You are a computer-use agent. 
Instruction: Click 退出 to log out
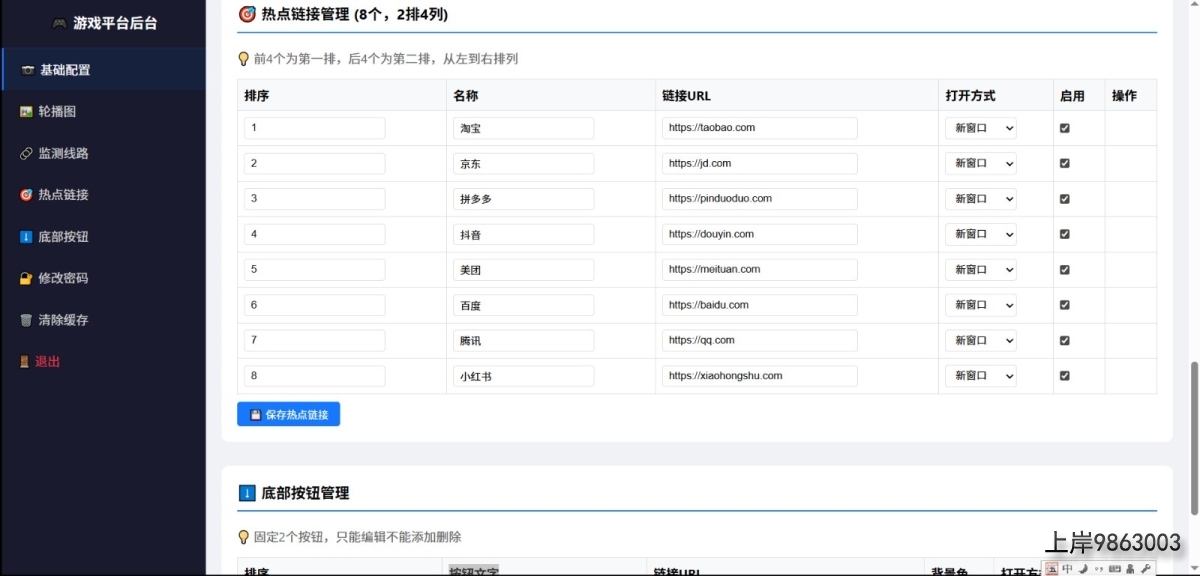tap(104, 362)
